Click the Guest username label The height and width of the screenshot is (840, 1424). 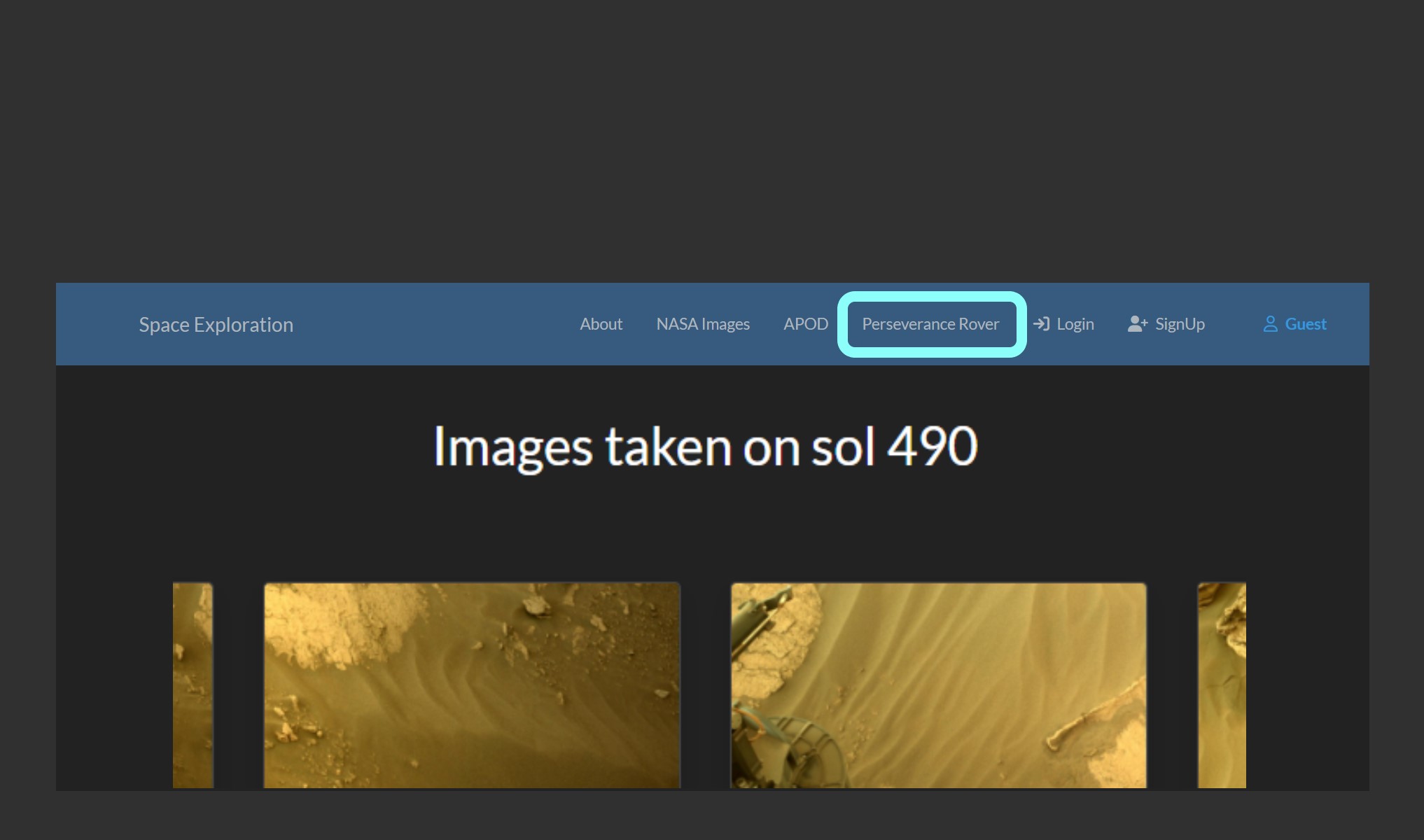tap(1305, 324)
